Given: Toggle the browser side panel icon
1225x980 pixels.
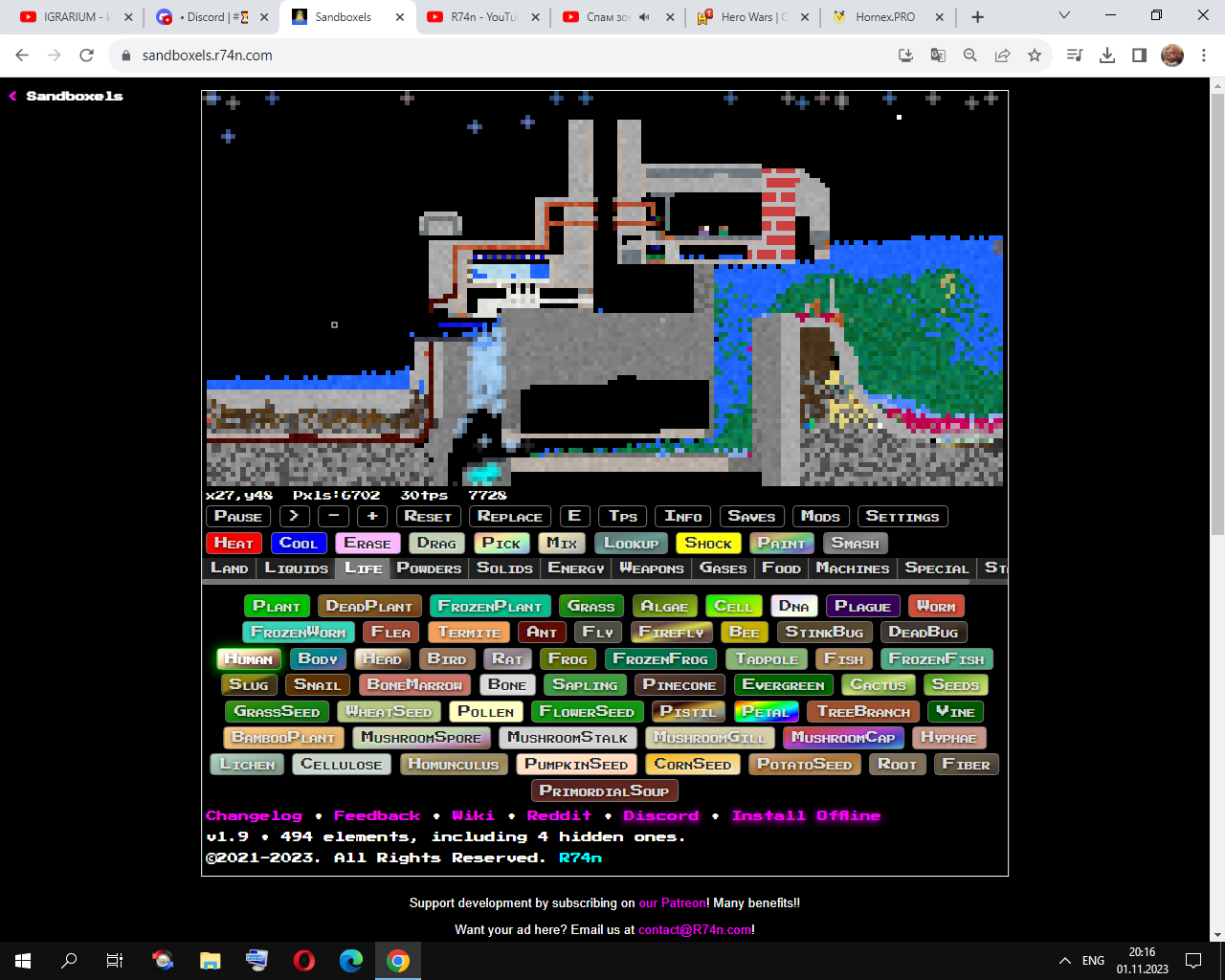Looking at the screenshot, I should pyautogui.click(x=1139, y=56).
